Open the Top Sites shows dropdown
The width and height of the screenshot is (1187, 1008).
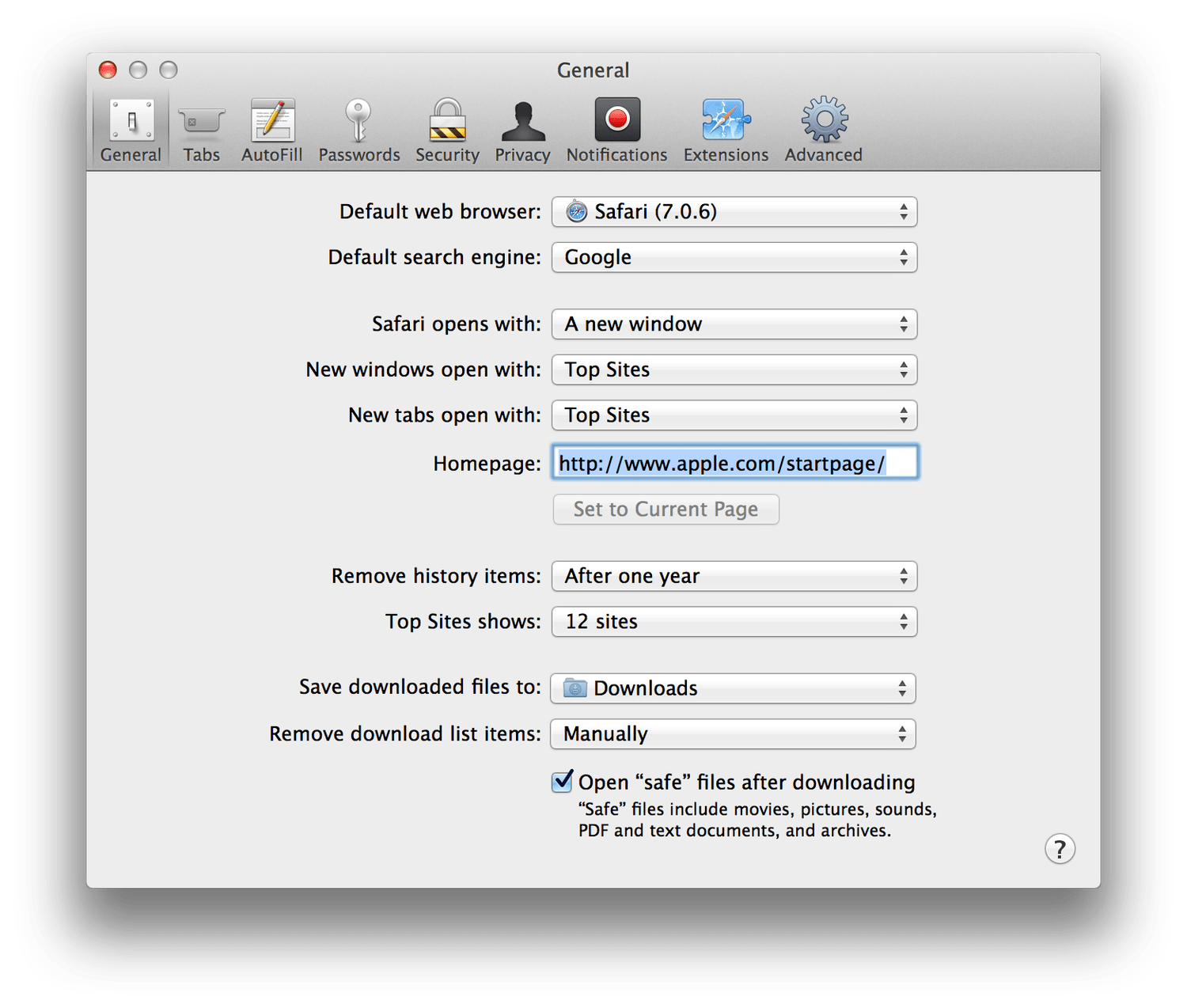click(734, 622)
